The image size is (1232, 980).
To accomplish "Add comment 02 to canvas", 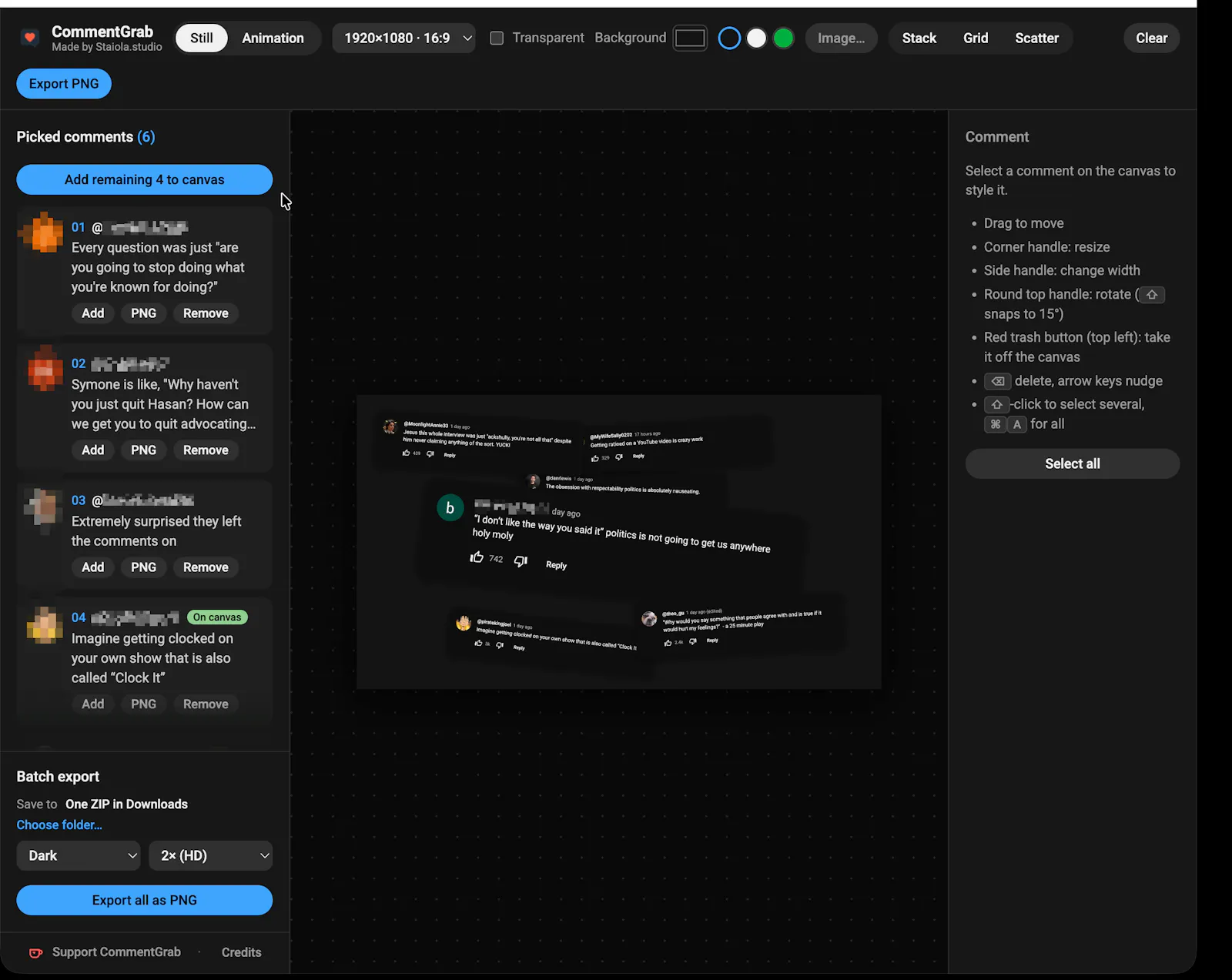I will point(93,450).
